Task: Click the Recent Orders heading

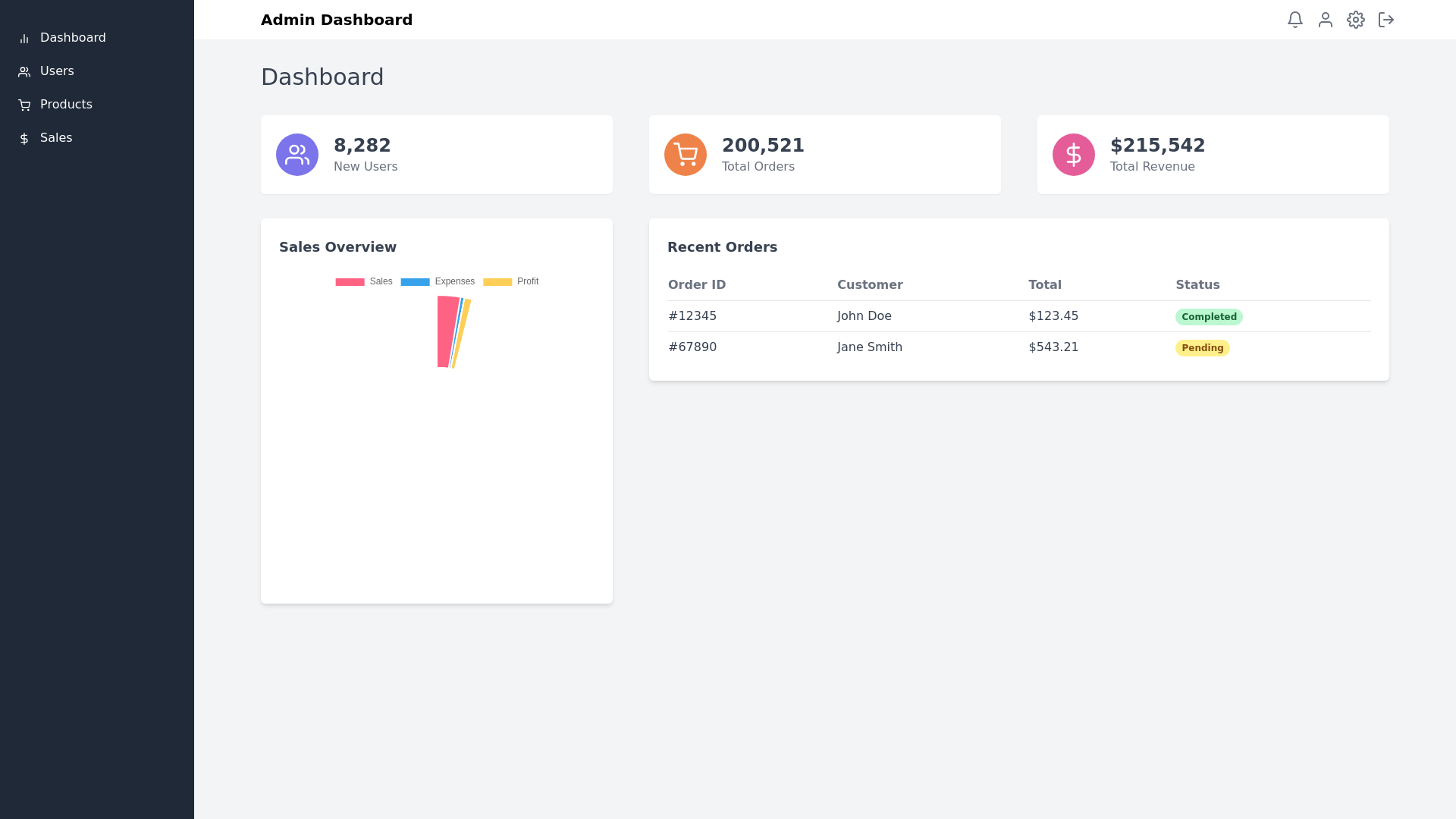Action: [722, 247]
